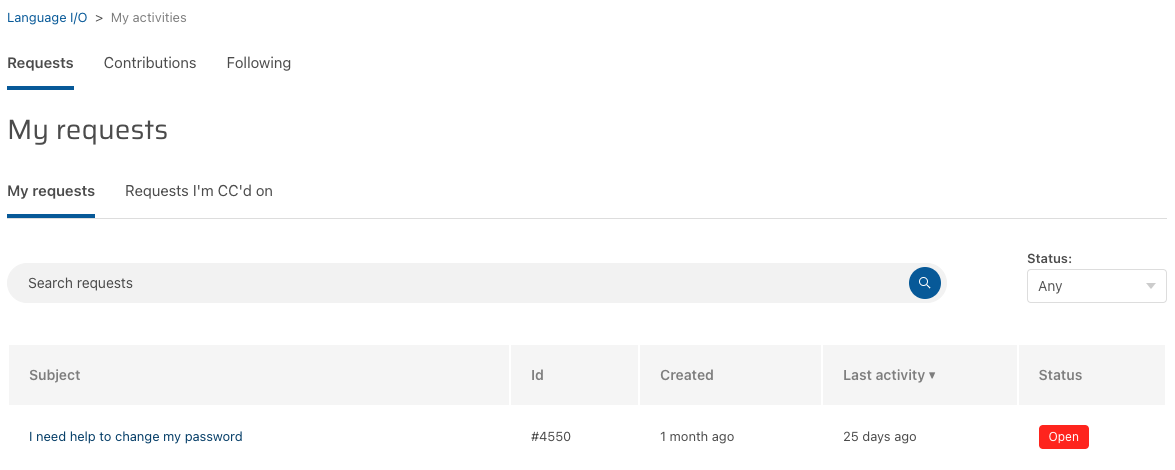Show Requests I'm CC'd on
The height and width of the screenshot is (470, 1175).
[199, 191]
